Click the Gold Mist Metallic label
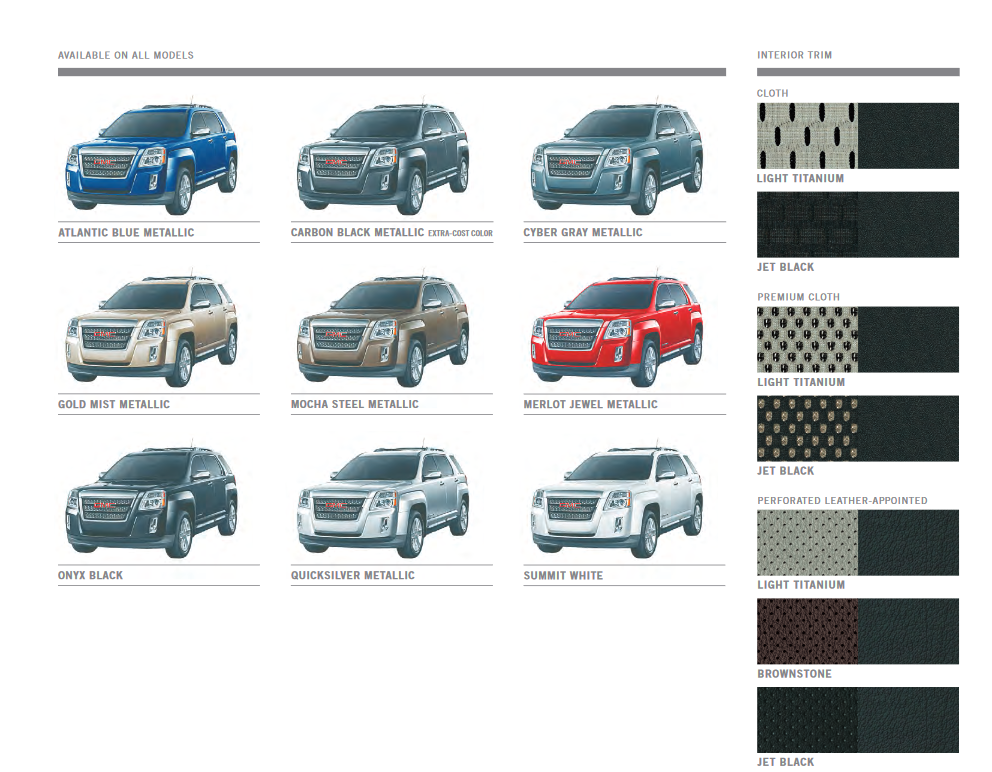The height and width of the screenshot is (772, 992). click(114, 404)
